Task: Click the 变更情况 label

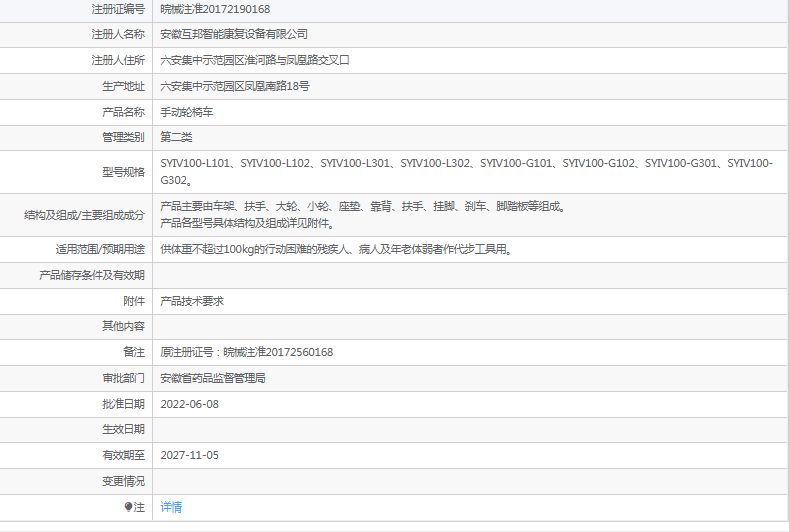Action: [124, 481]
